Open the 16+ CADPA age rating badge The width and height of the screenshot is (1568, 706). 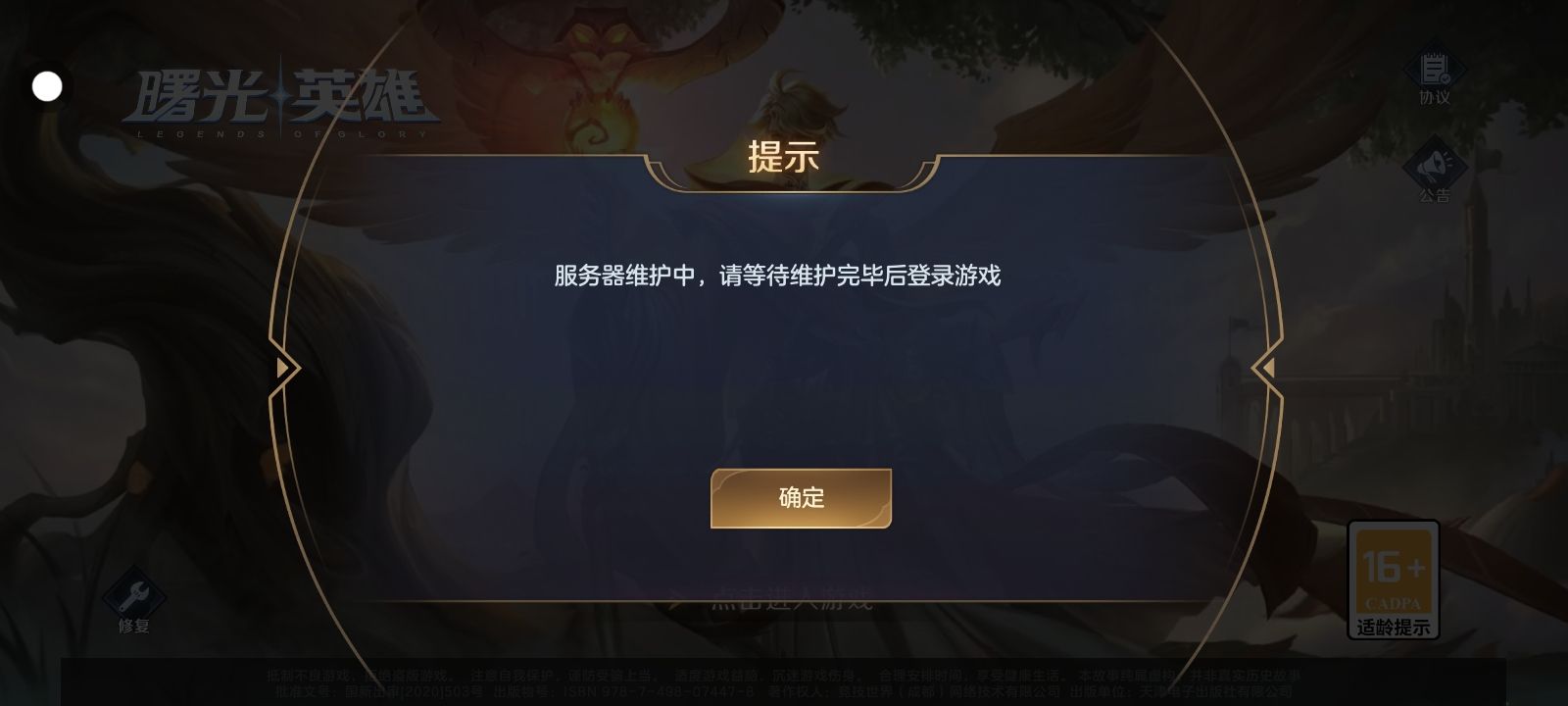point(1393,580)
